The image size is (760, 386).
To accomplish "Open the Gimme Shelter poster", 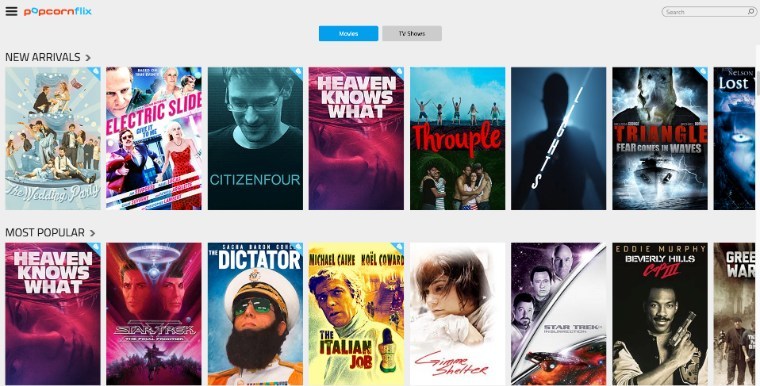I will (x=458, y=314).
